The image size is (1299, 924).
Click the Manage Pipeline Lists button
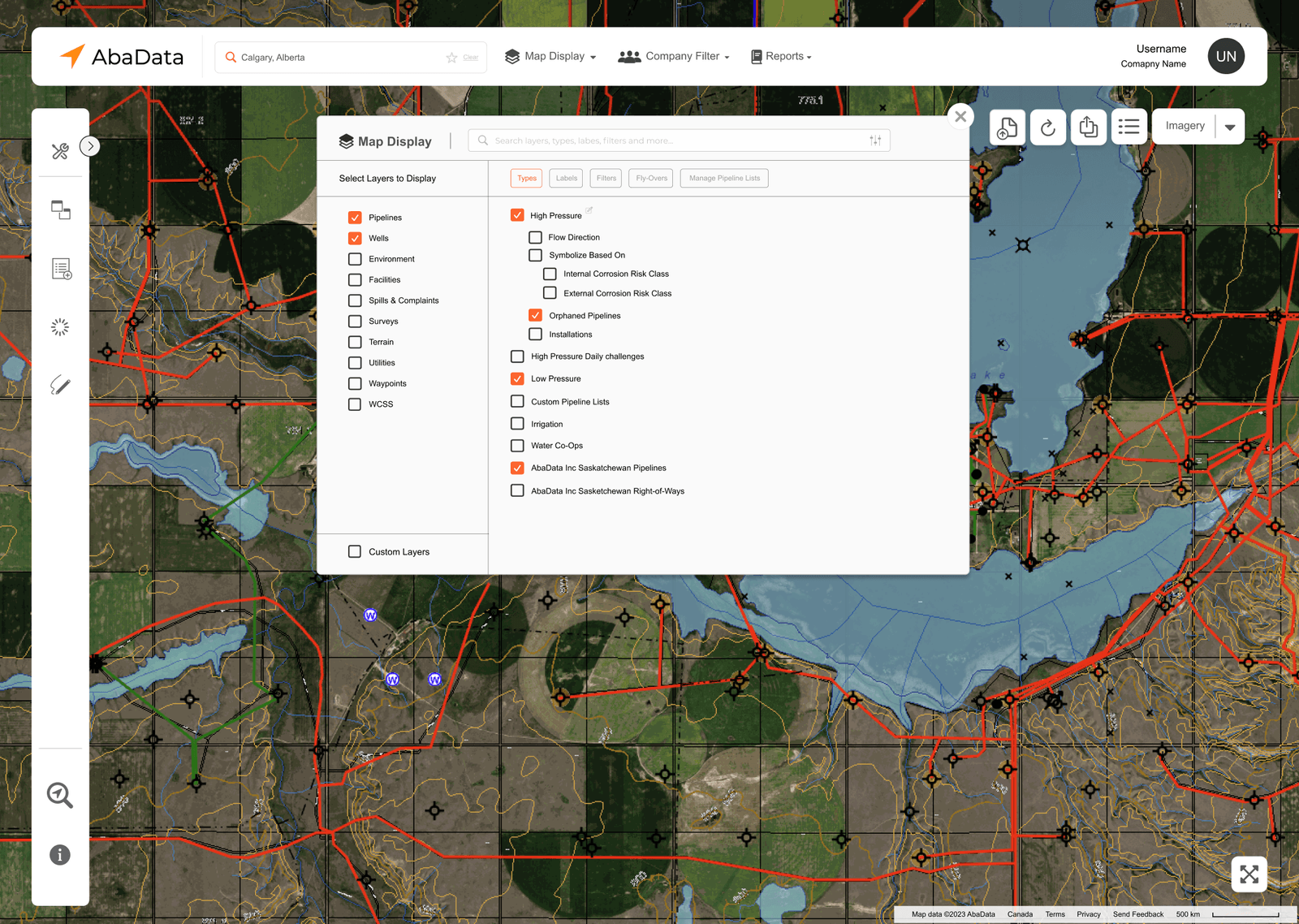click(x=724, y=178)
